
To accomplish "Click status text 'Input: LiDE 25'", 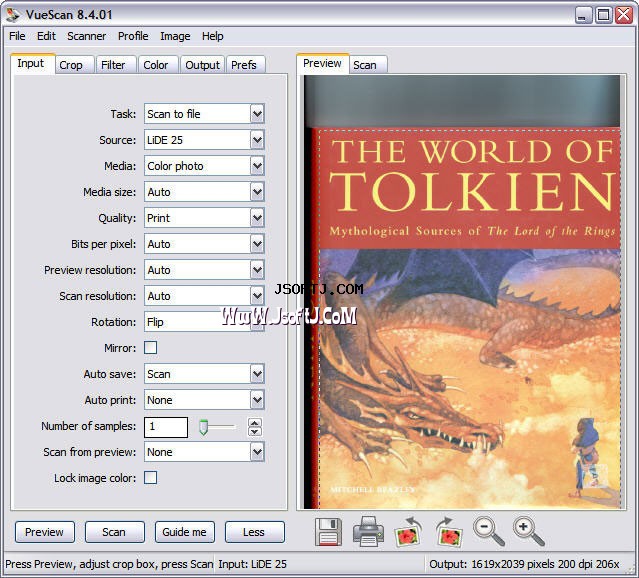I will 252,564.
